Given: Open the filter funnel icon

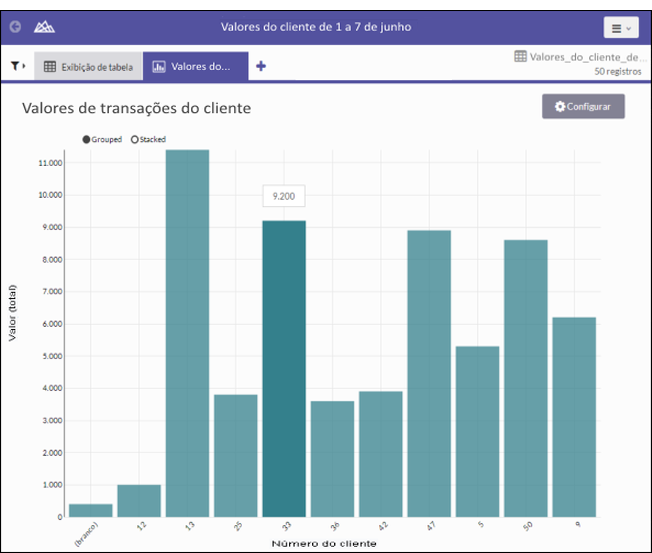Looking at the screenshot, I should tap(15, 66).
